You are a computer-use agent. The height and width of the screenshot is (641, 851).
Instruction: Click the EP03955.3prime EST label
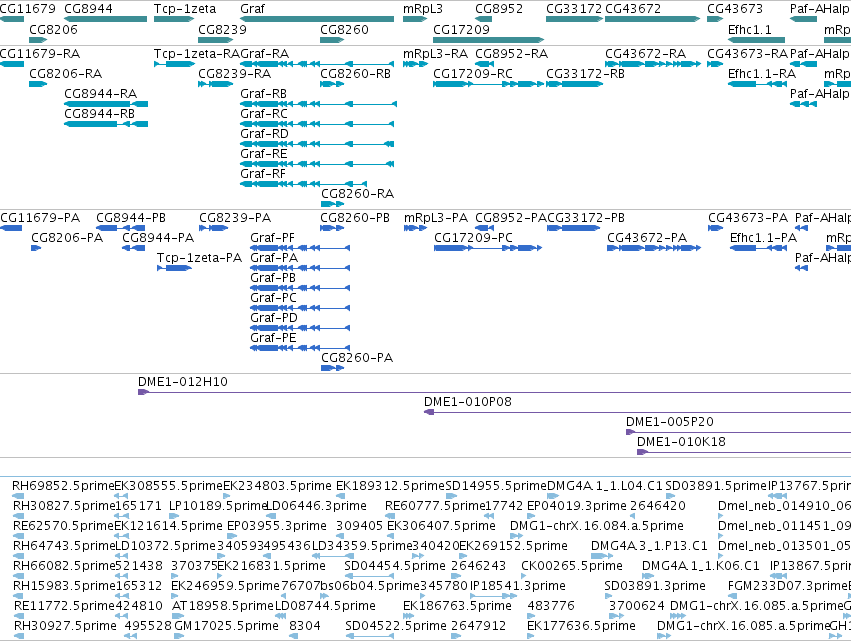click(276, 526)
